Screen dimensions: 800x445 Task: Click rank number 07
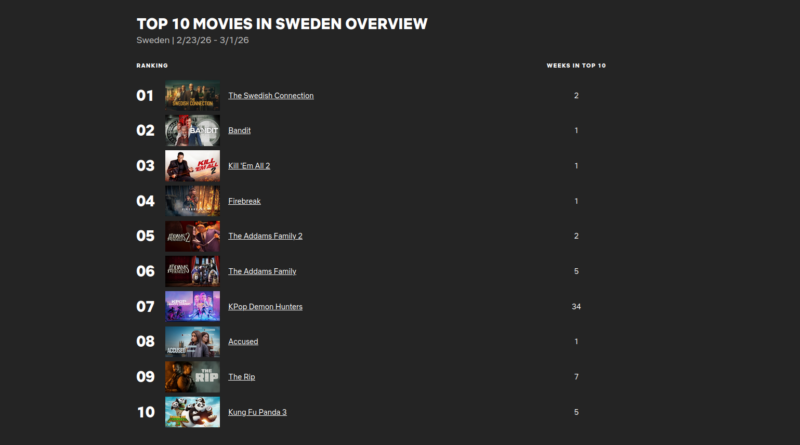tap(145, 307)
